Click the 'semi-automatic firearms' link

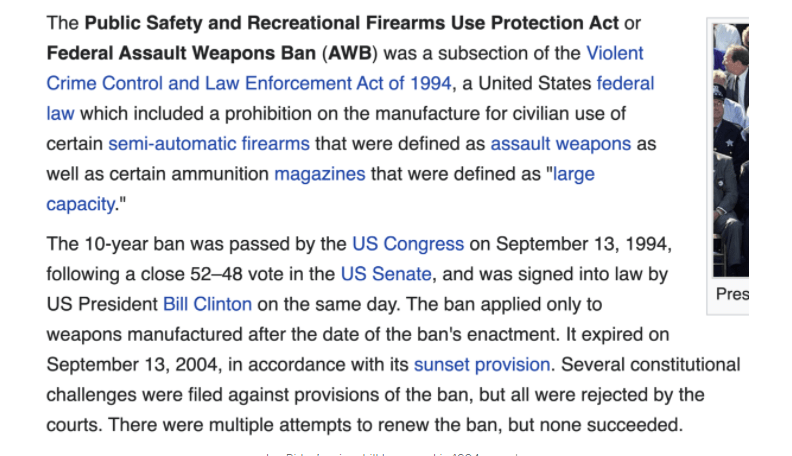[x=208, y=143]
